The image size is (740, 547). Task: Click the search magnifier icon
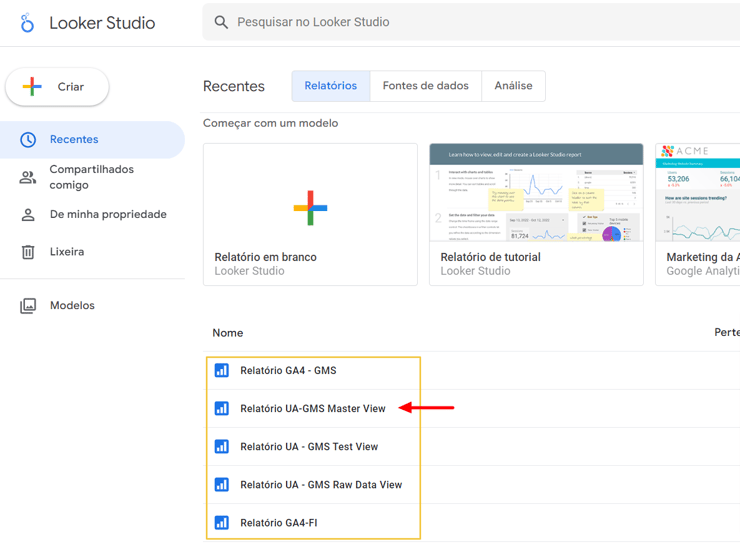click(221, 22)
